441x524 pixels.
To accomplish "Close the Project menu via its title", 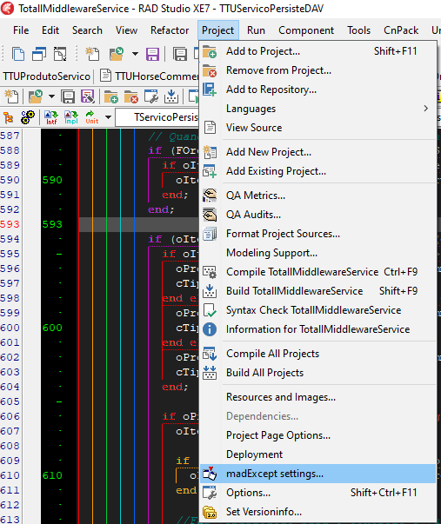I will (x=218, y=30).
